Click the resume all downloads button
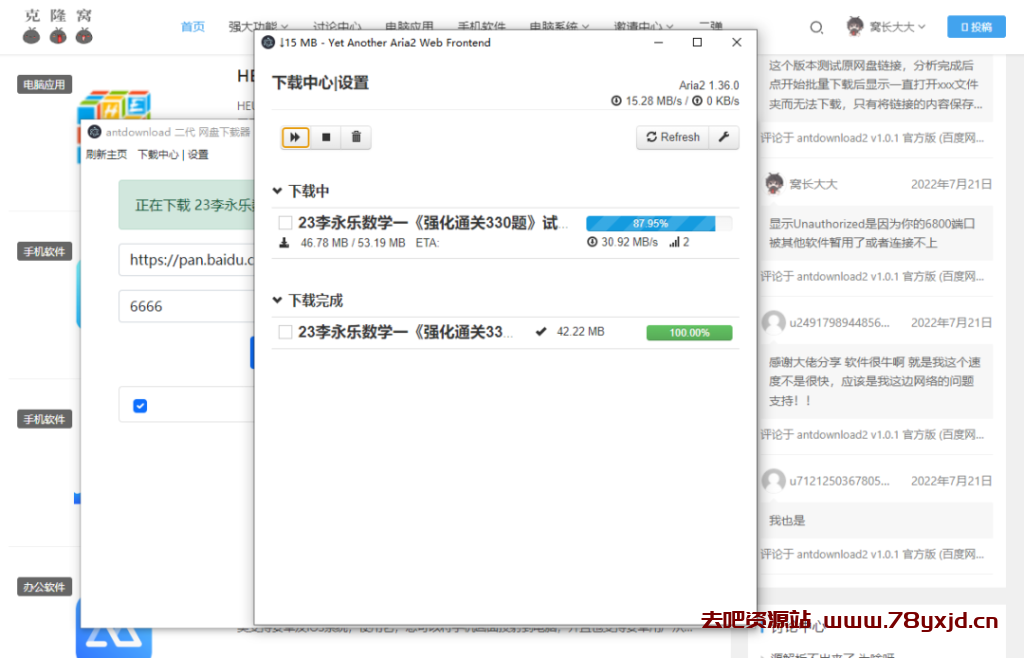This screenshot has width=1024, height=658. 295,137
